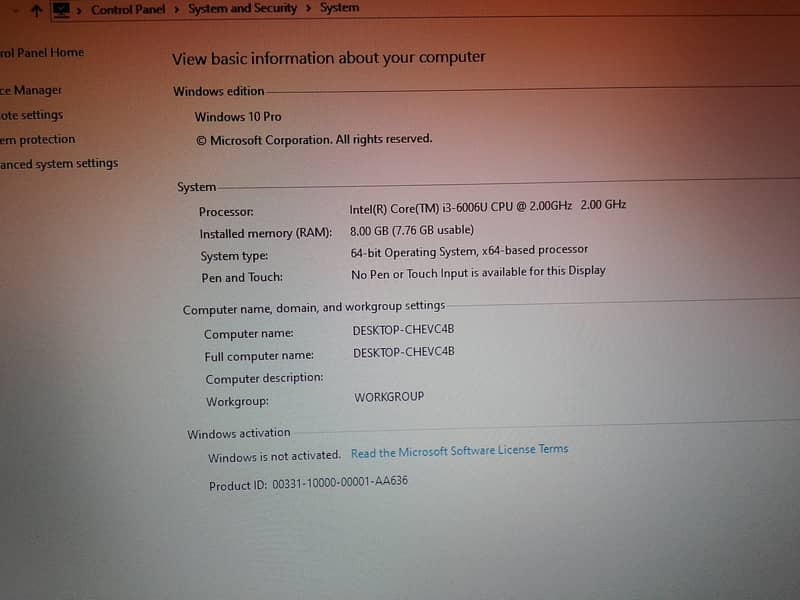Click Windows is not activated text
800x600 pixels.
click(x=274, y=456)
